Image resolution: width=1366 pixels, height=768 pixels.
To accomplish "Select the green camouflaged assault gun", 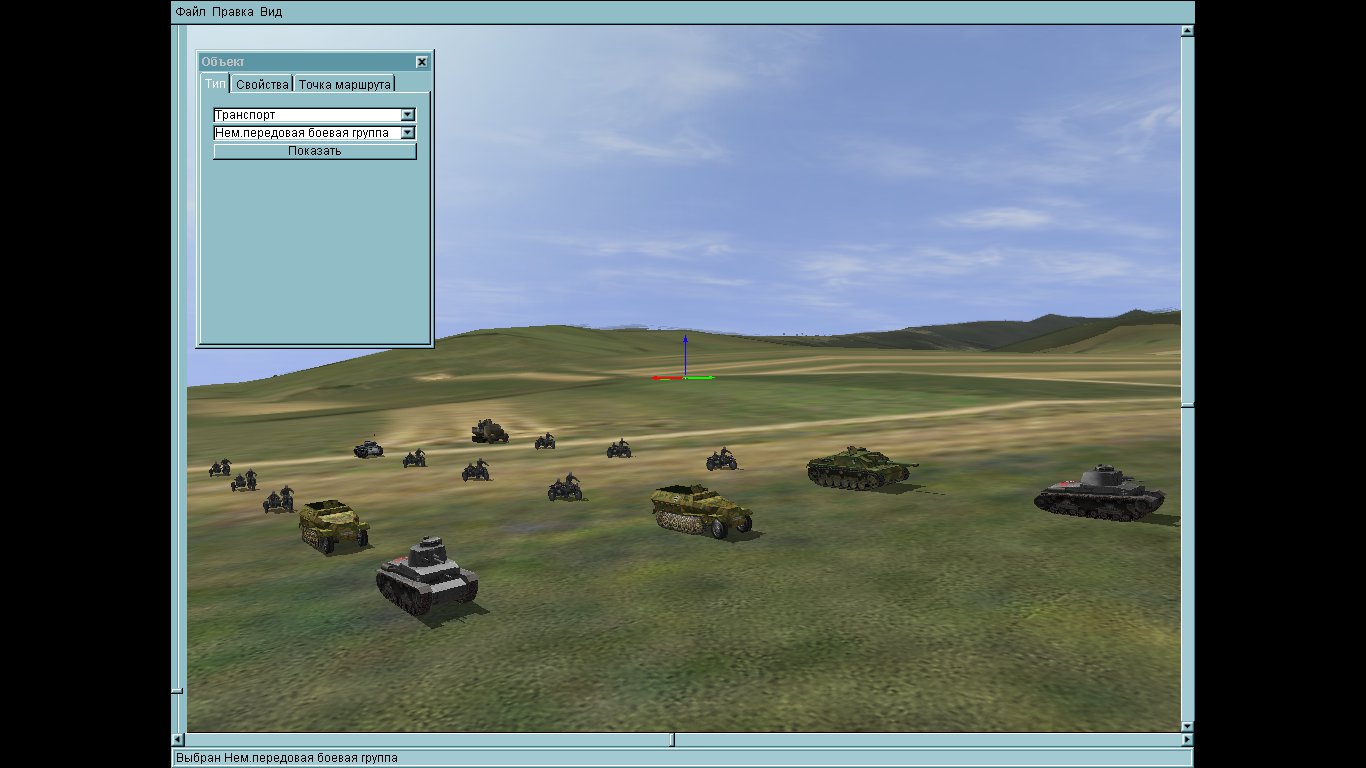I will [x=859, y=470].
